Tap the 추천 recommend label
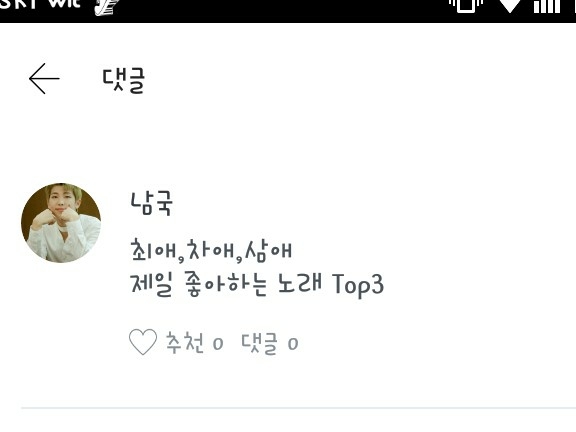Viewport: 576px width, 432px height. point(185,342)
